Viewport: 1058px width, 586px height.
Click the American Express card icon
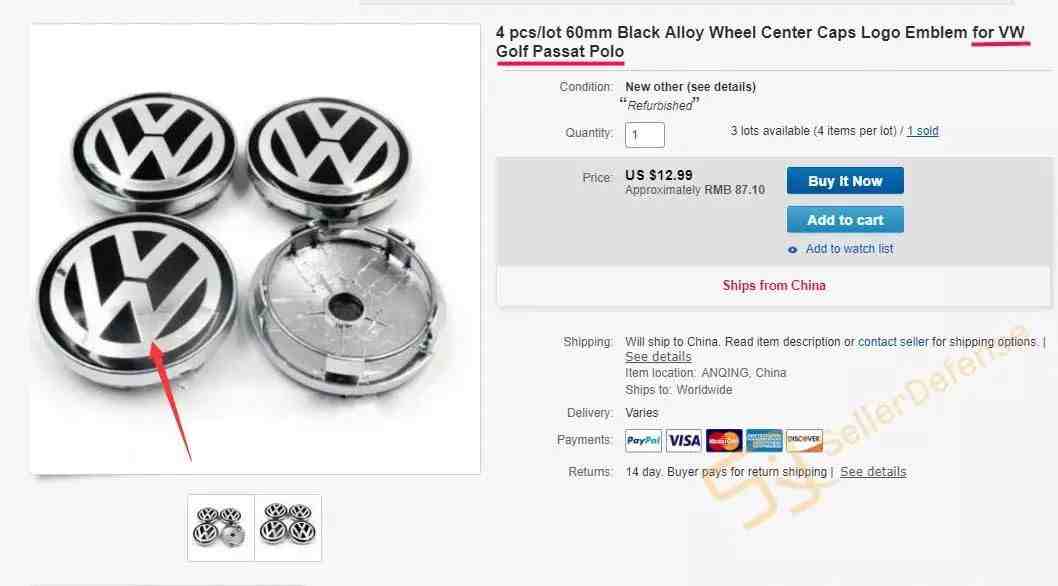[764, 441]
